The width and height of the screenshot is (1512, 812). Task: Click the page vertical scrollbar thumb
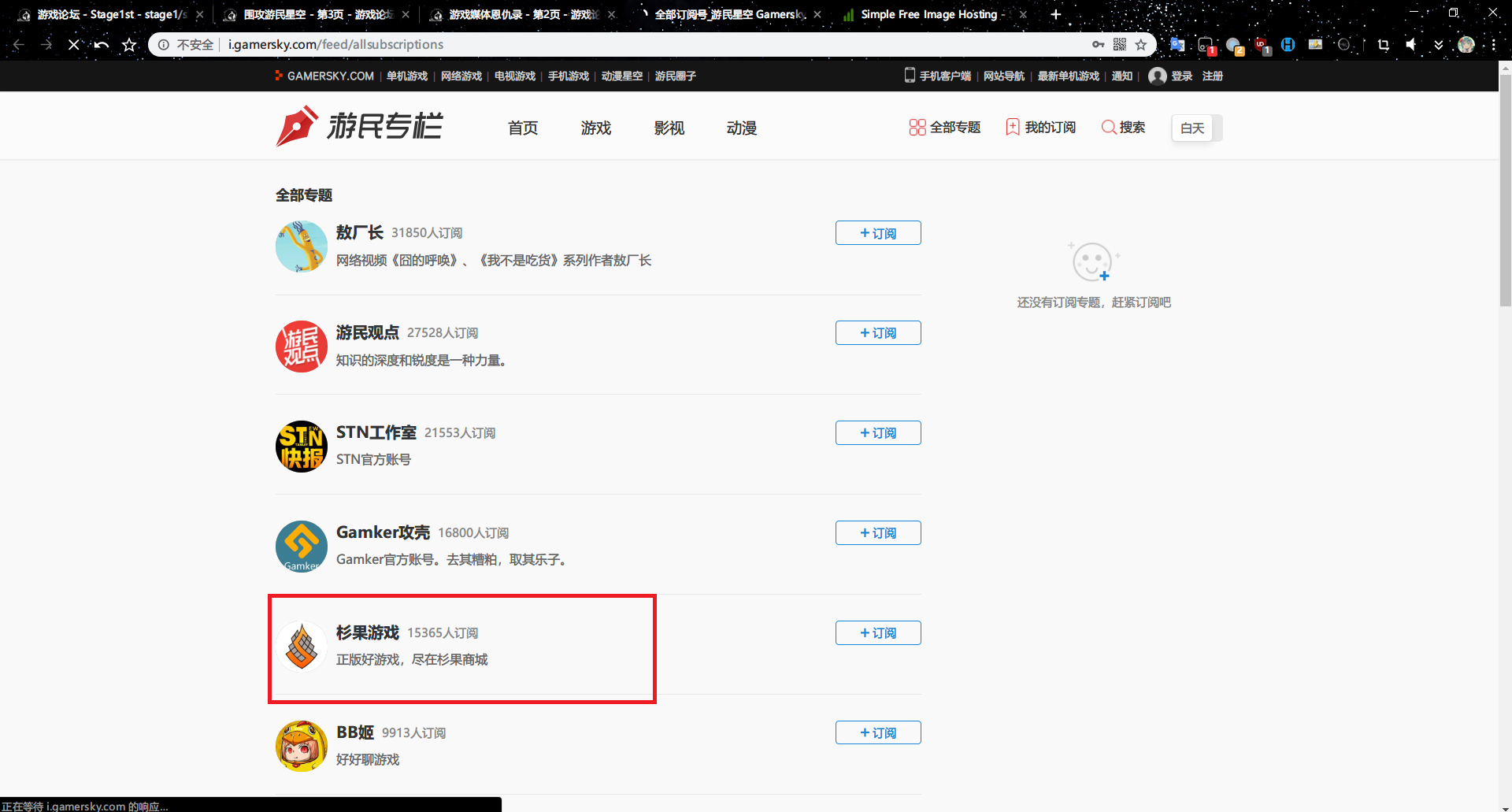[1505, 189]
